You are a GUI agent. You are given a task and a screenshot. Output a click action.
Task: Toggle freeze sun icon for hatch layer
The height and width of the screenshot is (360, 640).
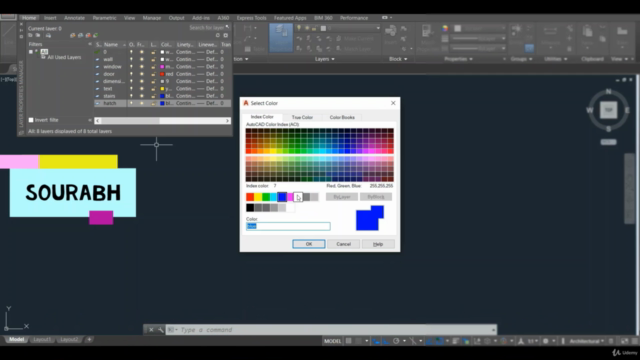[142, 103]
